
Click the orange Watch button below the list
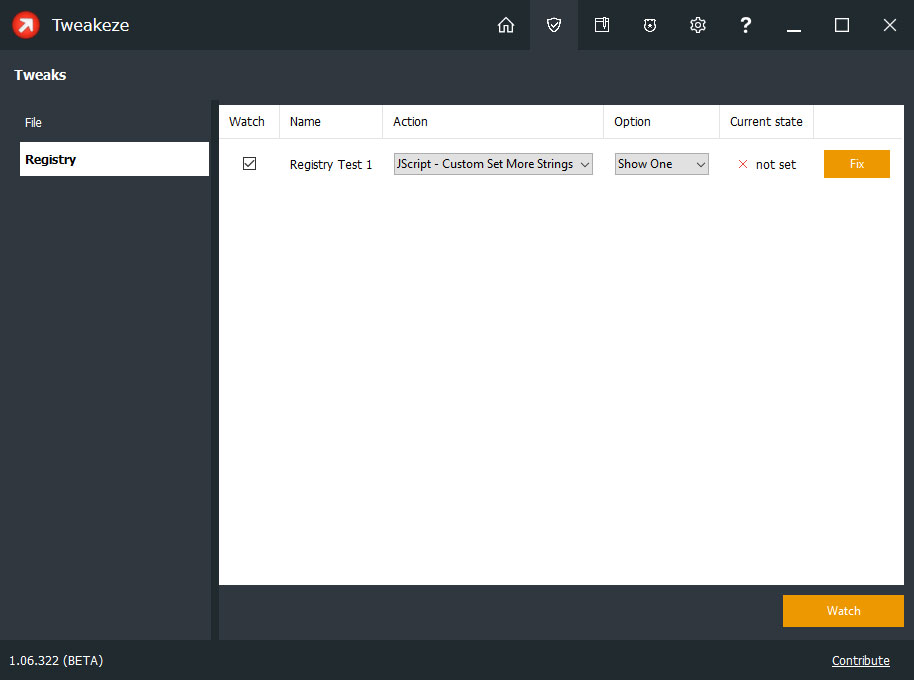[x=843, y=611]
